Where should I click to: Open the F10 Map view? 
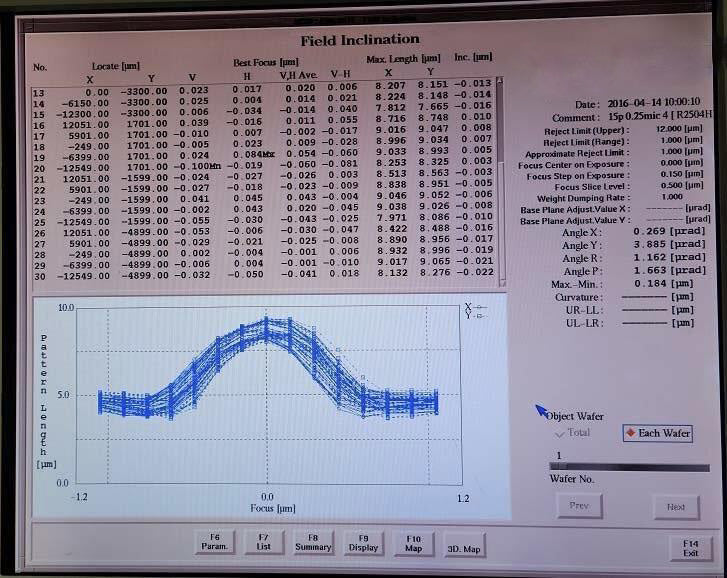click(414, 542)
